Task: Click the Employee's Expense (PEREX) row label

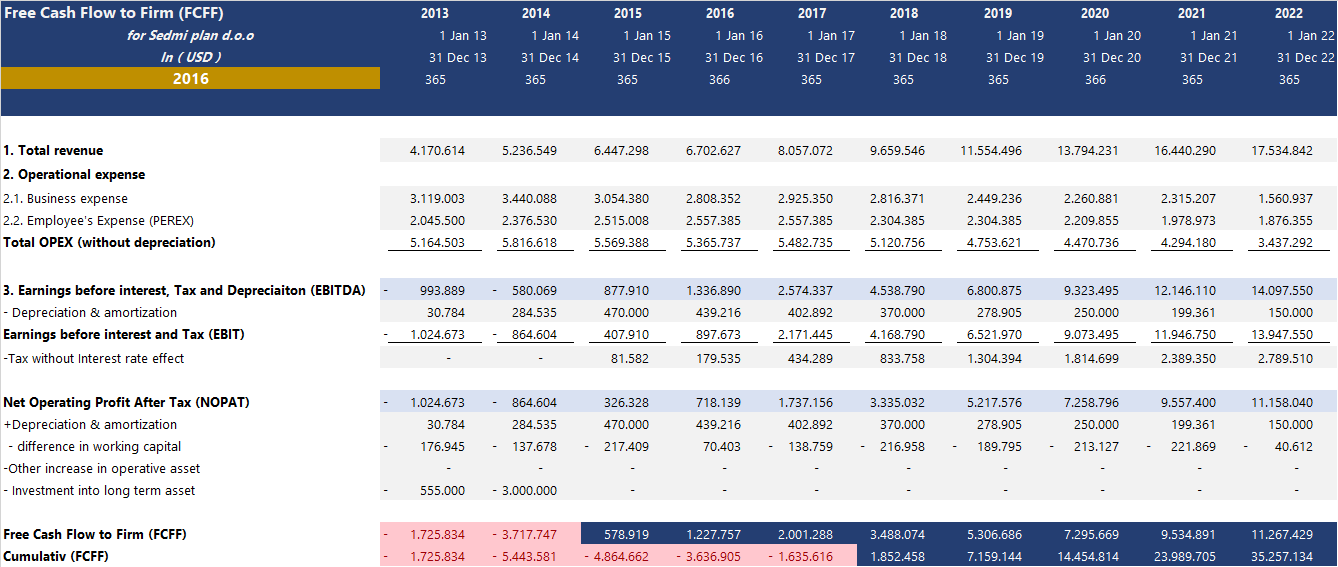Action: tap(98, 221)
